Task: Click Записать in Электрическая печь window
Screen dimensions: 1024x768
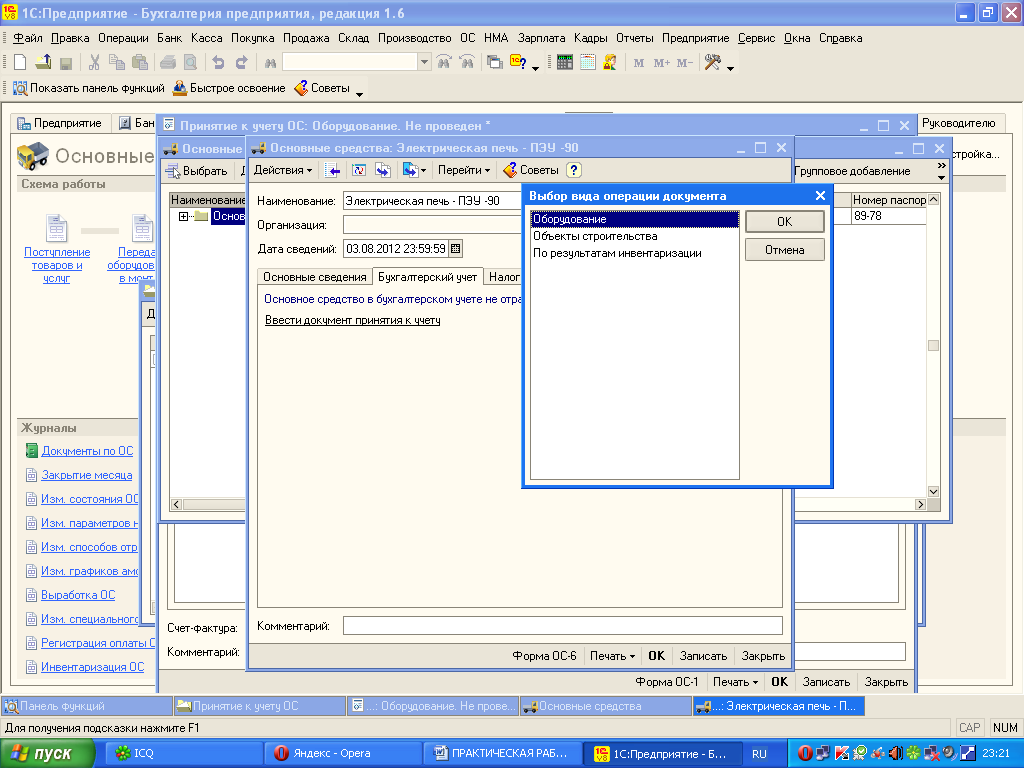Action: tap(703, 656)
